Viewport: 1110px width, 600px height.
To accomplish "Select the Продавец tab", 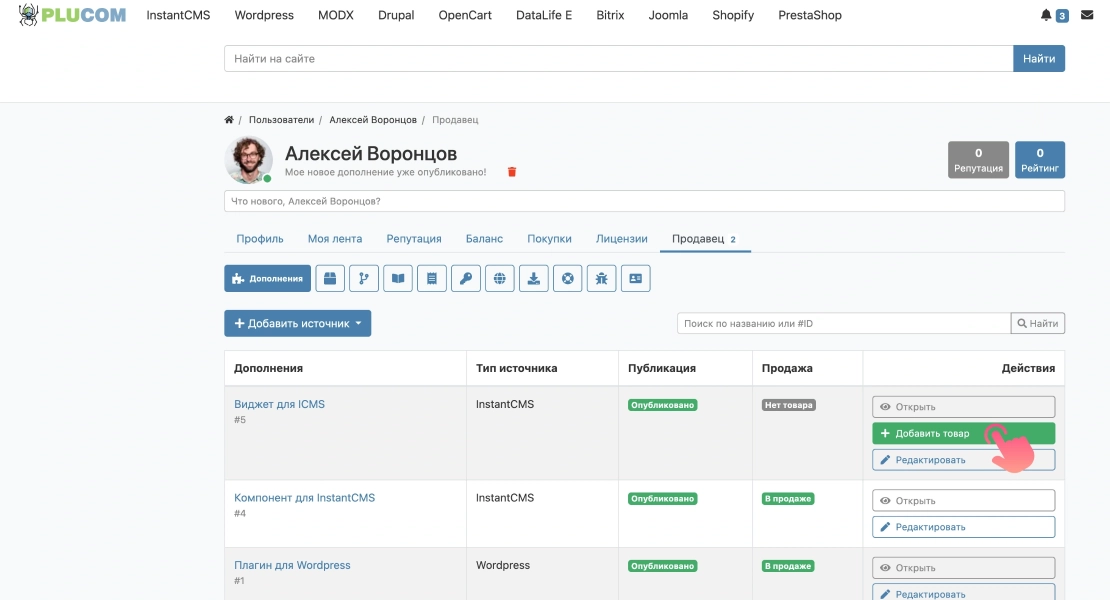I will (x=705, y=239).
